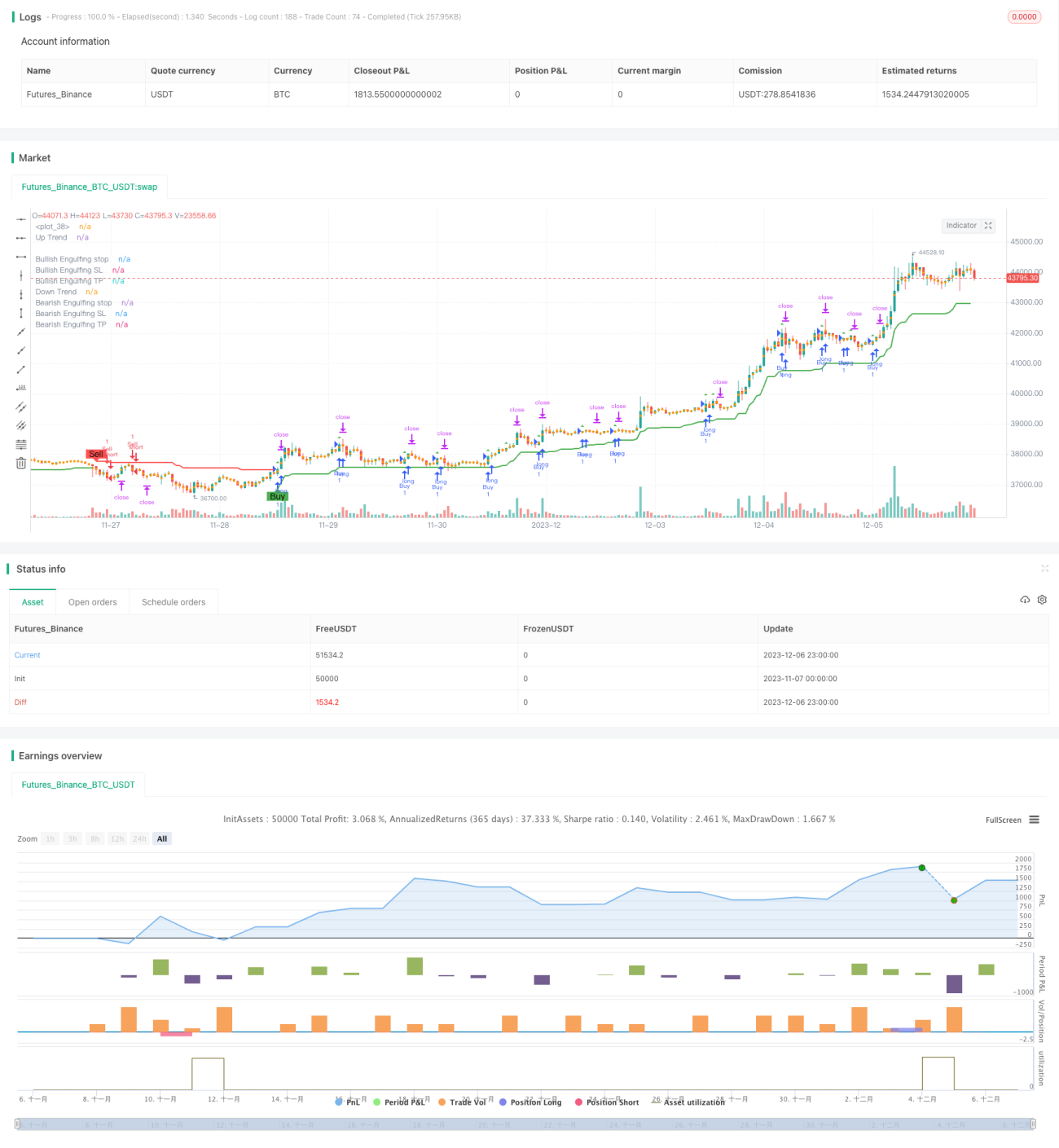Pick the parallel channel lines tool
Screen dimensions: 1059x1148
tap(21, 407)
